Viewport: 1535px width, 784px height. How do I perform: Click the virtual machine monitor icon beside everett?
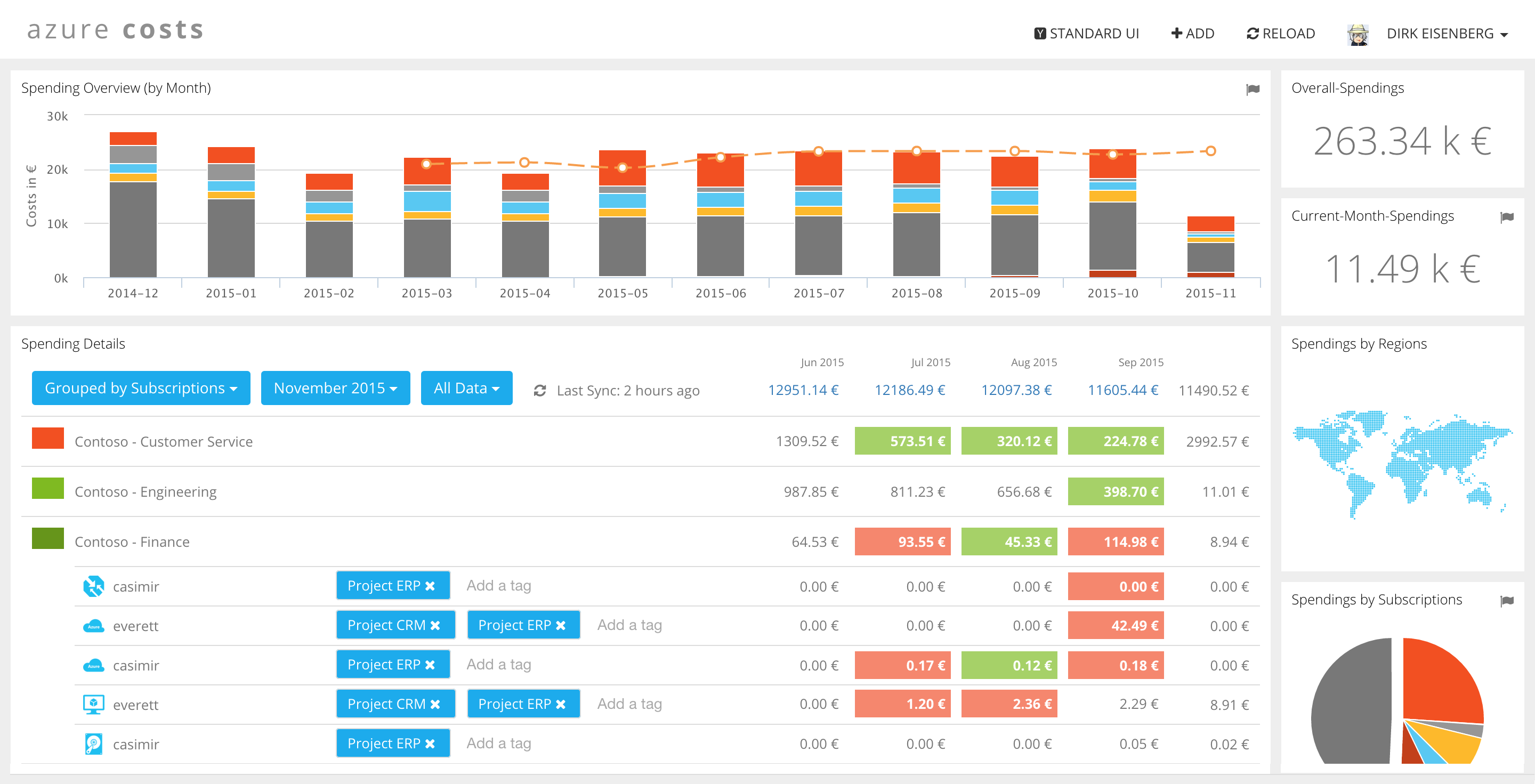click(94, 704)
